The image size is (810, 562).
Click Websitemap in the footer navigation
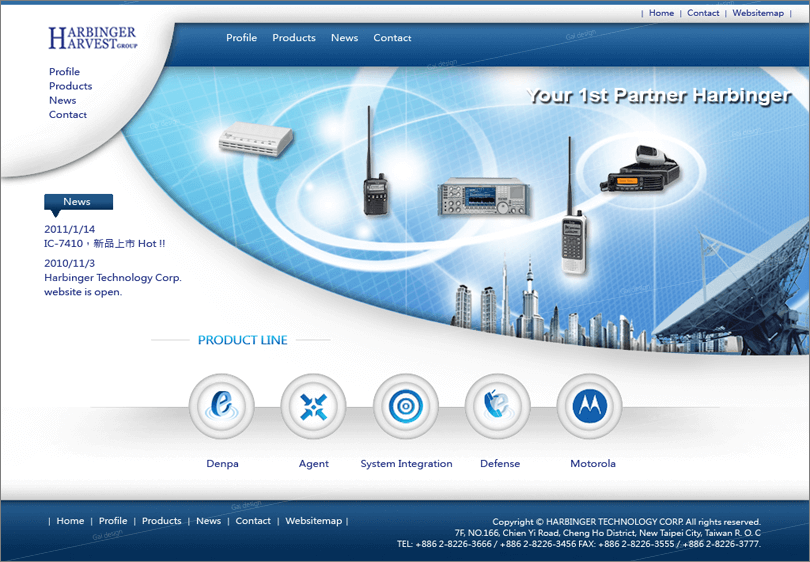pos(314,521)
